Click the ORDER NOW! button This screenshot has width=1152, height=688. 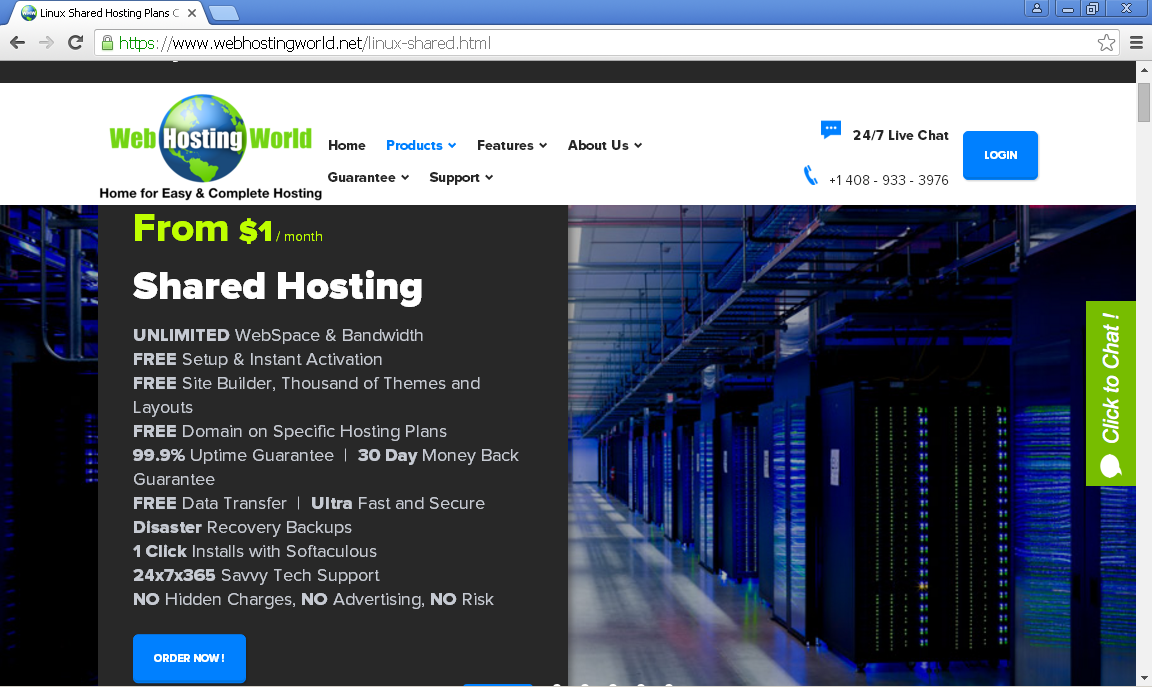tap(190, 659)
